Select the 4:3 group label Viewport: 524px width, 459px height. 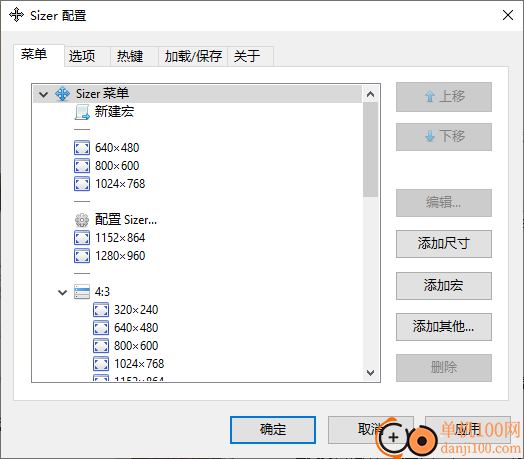pyautogui.click(x=102, y=292)
